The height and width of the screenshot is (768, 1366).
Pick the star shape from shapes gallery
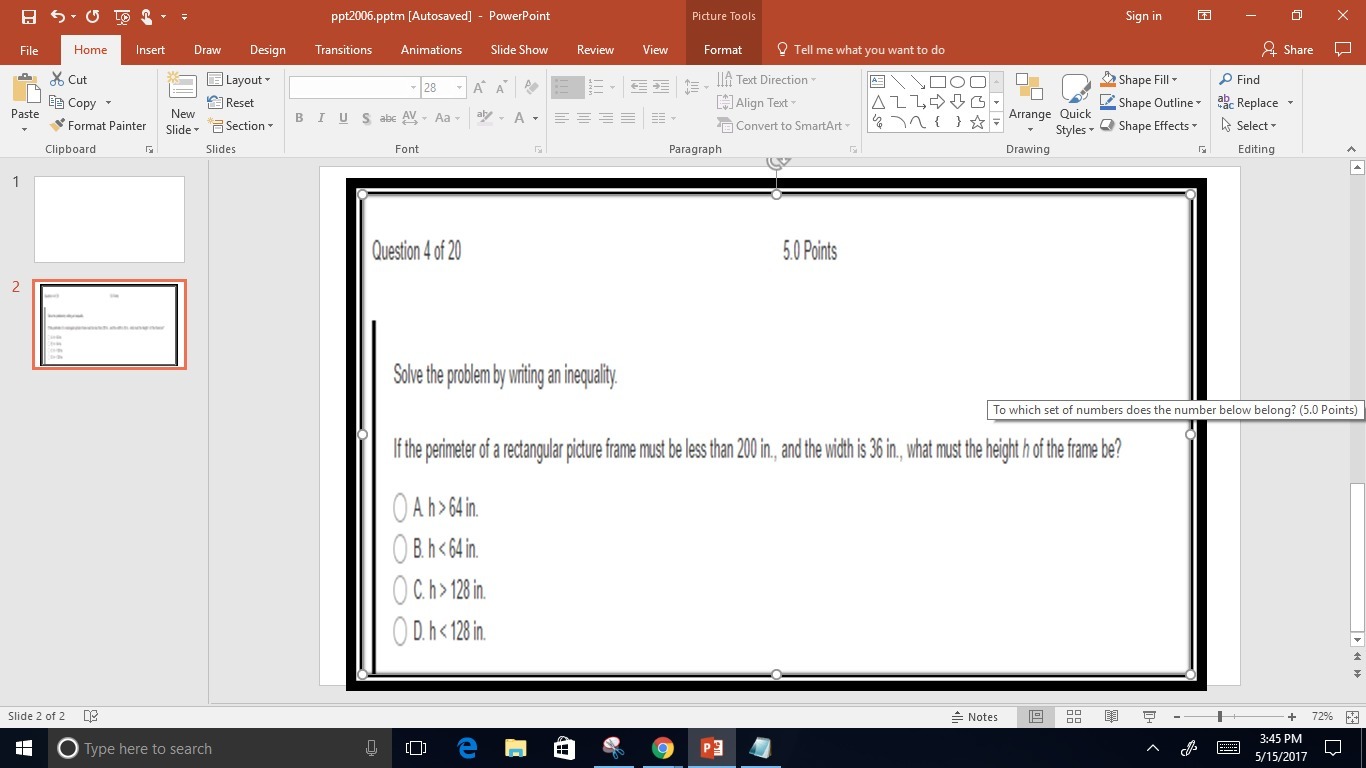coord(977,122)
